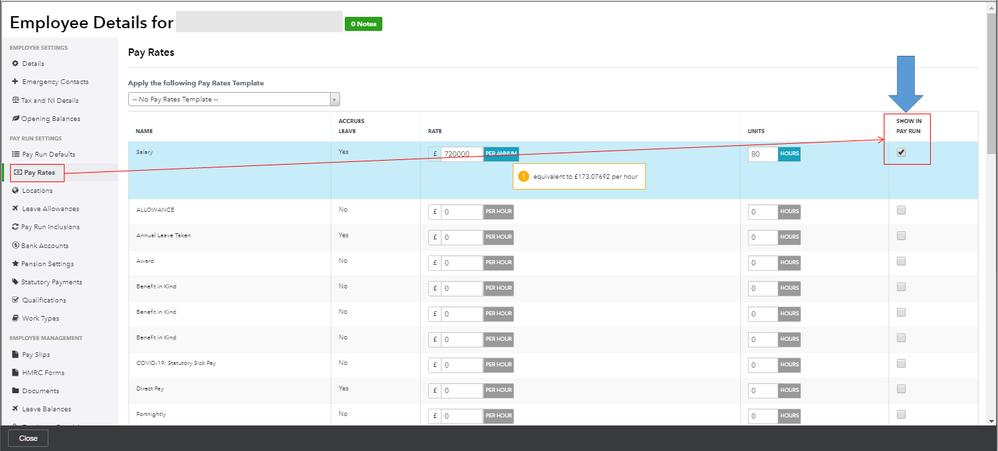998x451 pixels.
Task: Click the Details gear icon in sidebar
Action: tap(16, 64)
